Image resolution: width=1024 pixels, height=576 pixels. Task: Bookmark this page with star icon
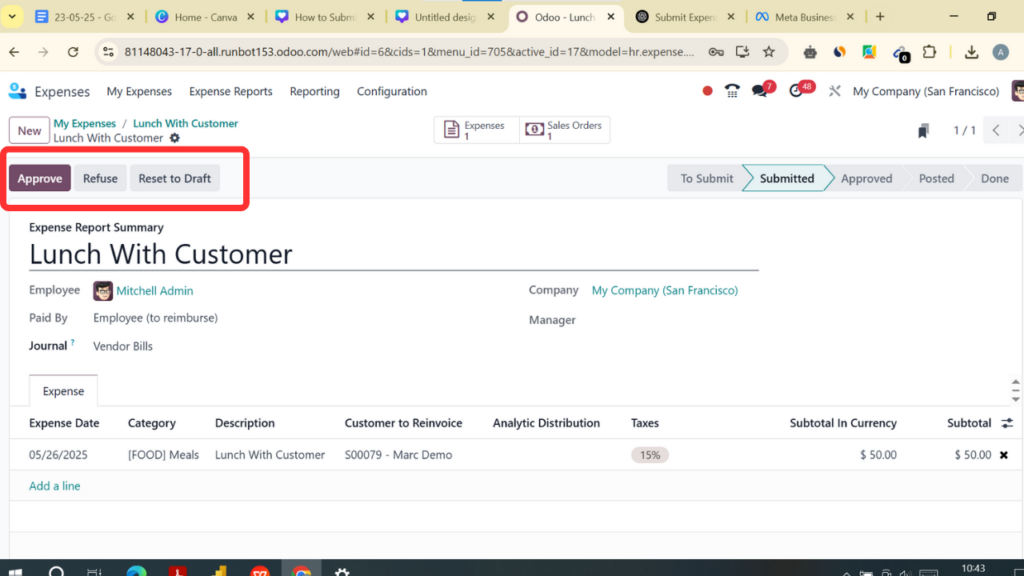[x=769, y=52]
